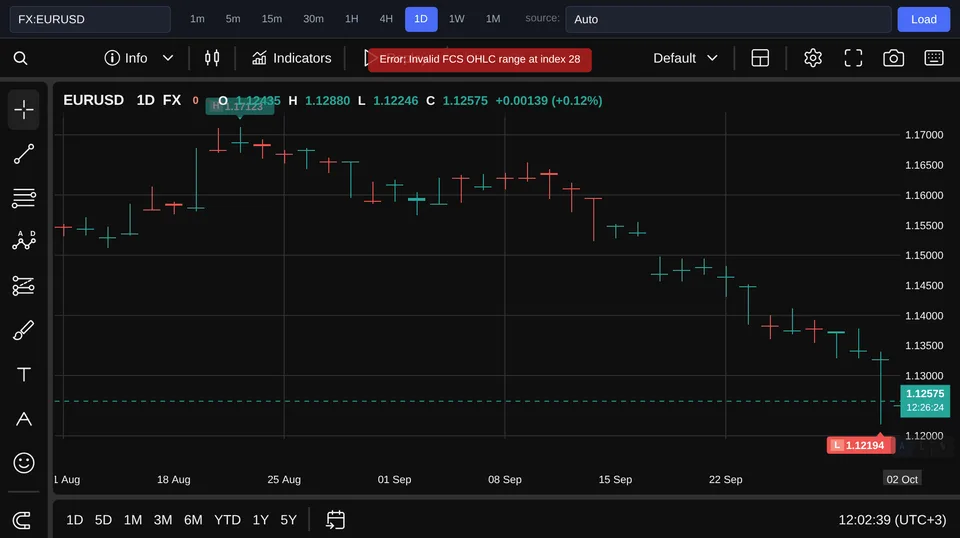Select the XABCD pattern tool
This screenshot has width=960, height=538.
(x=24, y=241)
